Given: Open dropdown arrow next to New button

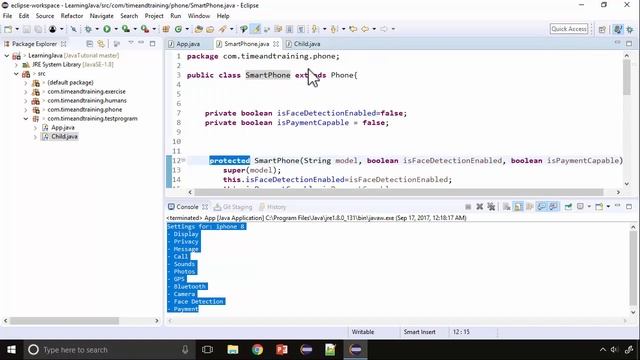Looking at the screenshot, I should pyautogui.click(x=17, y=29).
